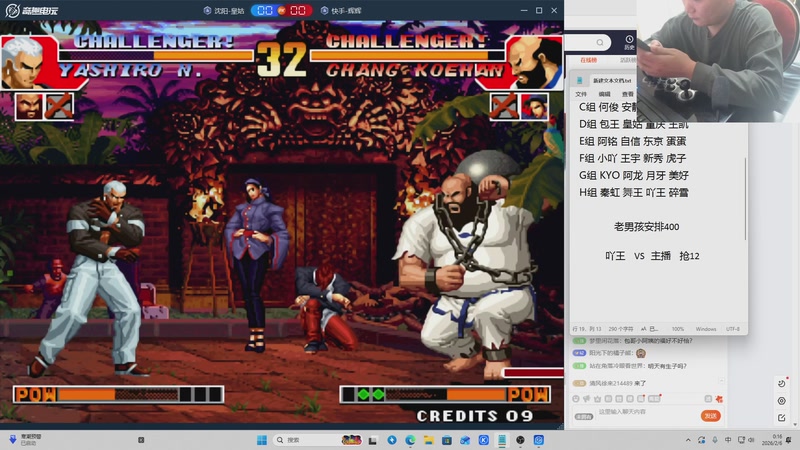Click the '老男孩安排400' text line
800x450 pixels.
[x=646, y=227]
